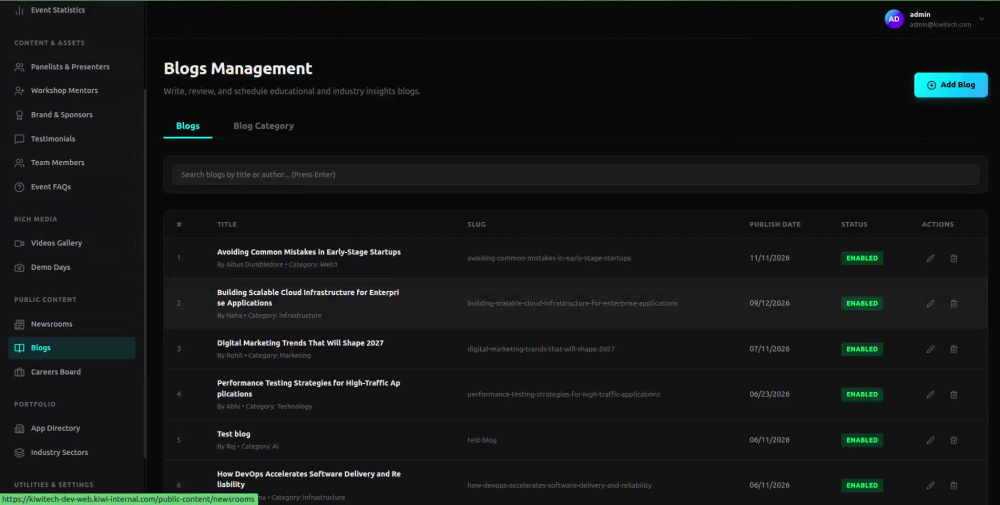1000x505 pixels.
Task: Focus the search blogs input field
Action: 575,175
